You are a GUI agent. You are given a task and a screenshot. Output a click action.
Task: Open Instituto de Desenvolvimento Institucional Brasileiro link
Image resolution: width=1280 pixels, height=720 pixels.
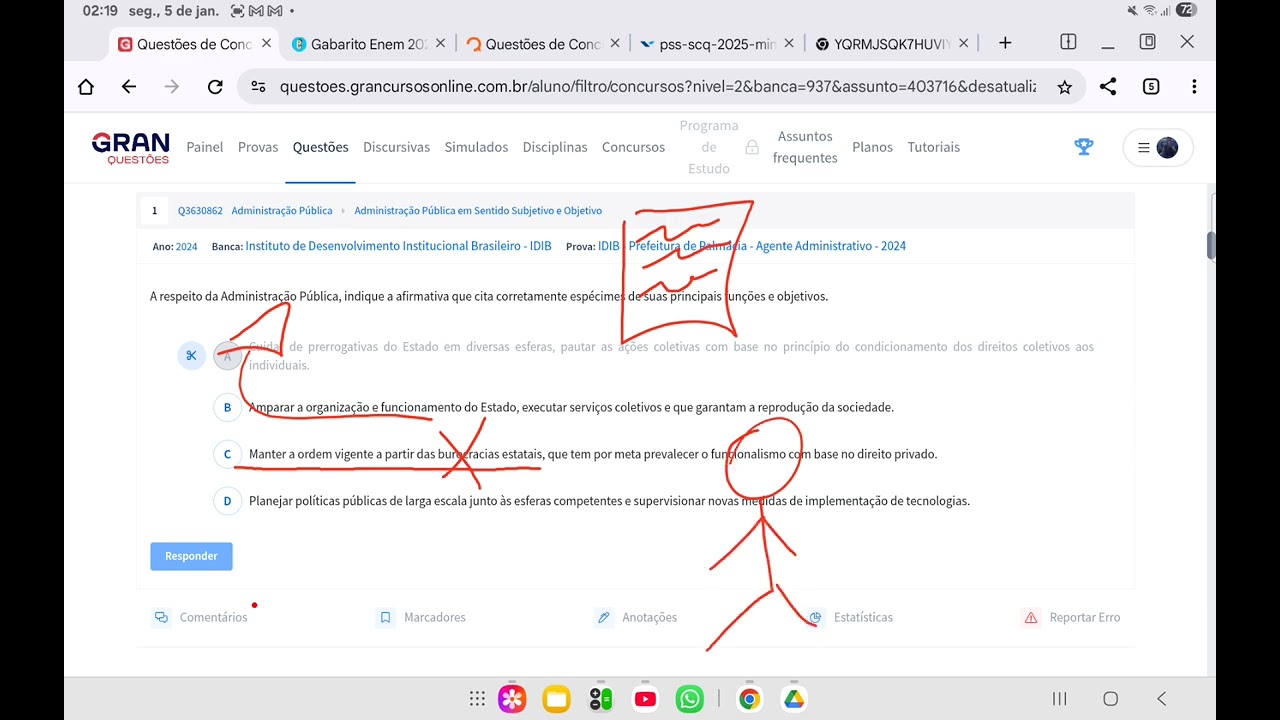[398, 246]
